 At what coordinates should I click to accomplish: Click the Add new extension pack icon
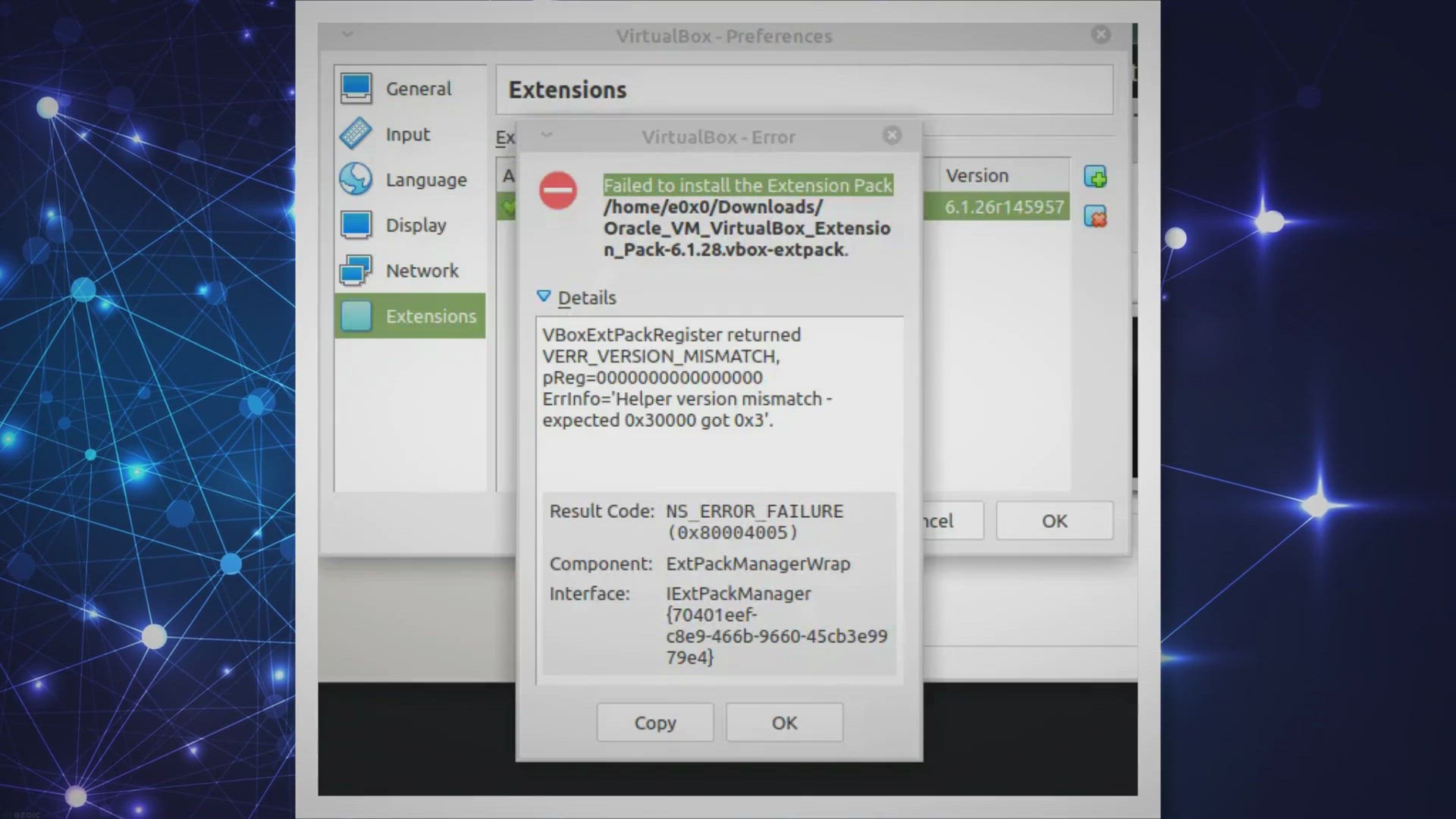point(1096,177)
